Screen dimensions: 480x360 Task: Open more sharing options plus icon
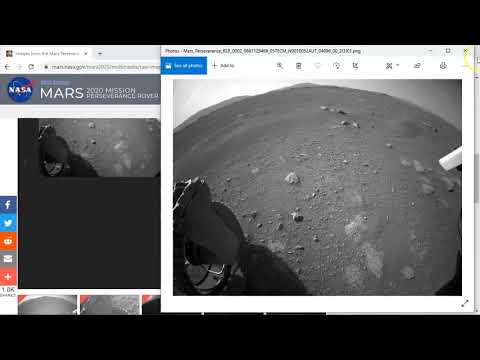pos(8,277)
